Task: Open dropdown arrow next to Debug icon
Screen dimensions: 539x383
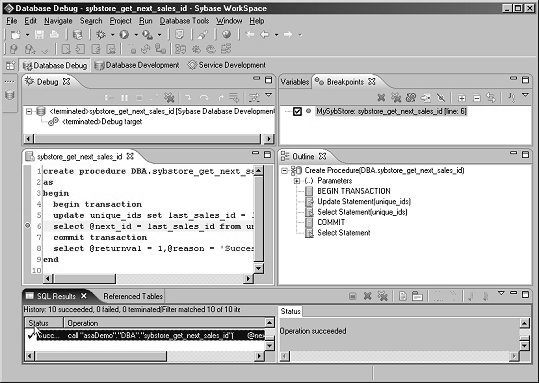Action: [112, 35]
